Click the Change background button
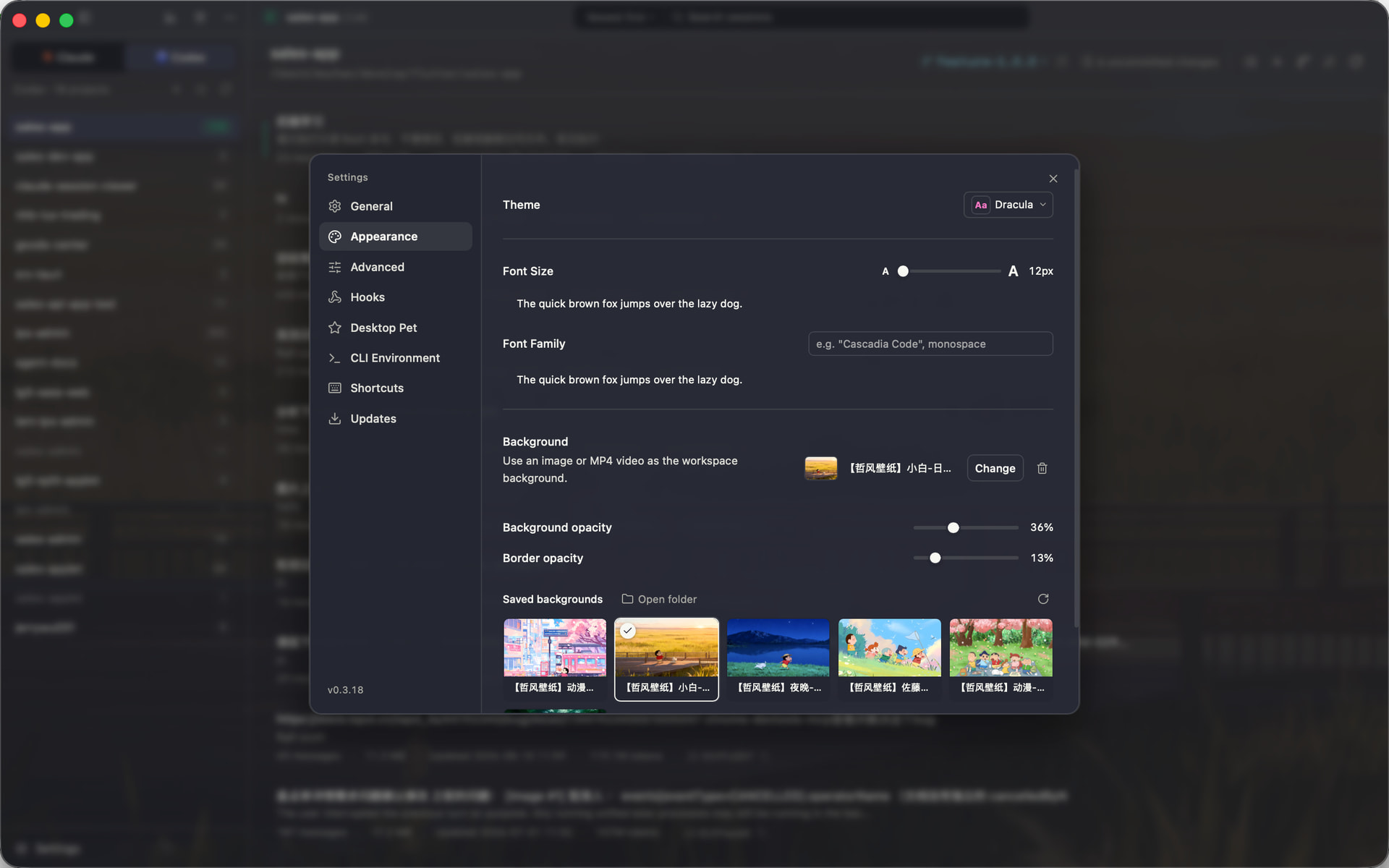Screen dimensions: 1389x868 (995, 468)
